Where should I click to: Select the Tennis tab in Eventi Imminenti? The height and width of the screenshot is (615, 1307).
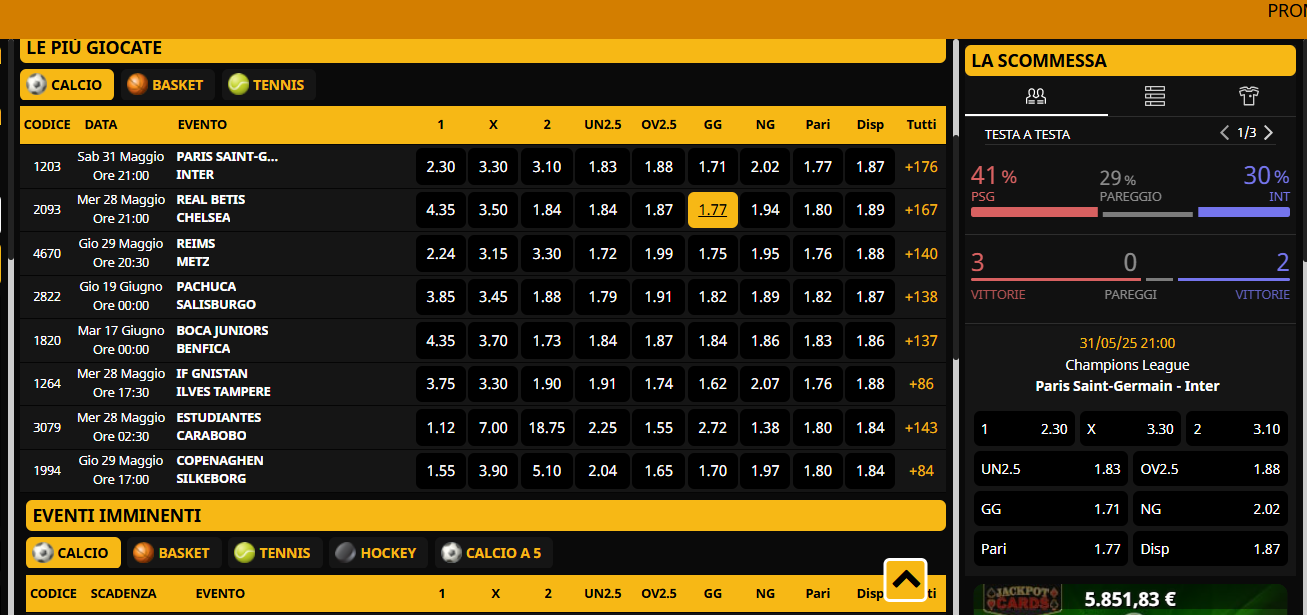point(274,553)
